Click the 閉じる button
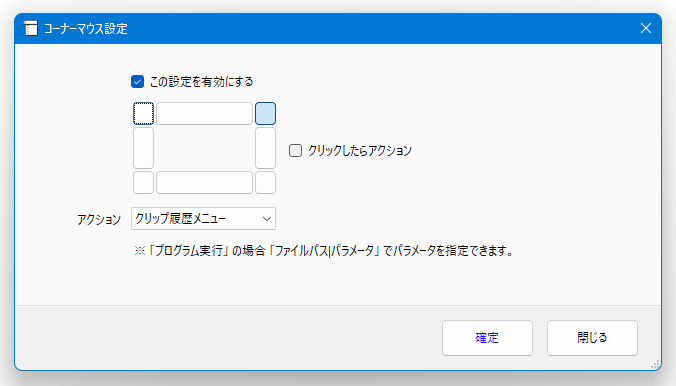 [x=592, y=338]
